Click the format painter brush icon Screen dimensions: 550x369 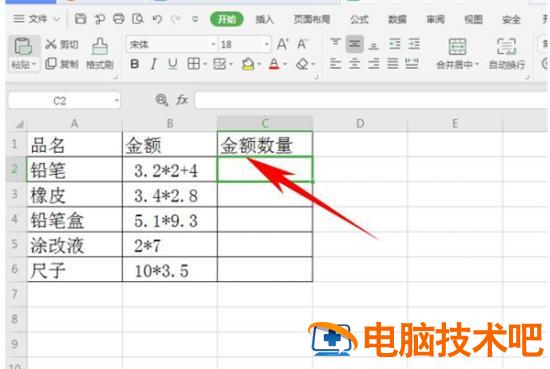(x=100, y=46)
